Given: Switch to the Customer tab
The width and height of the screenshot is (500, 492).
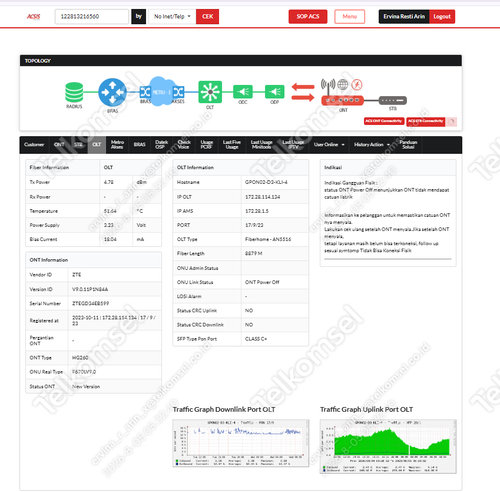Looking at the screenshot, I should click(34, 145).
